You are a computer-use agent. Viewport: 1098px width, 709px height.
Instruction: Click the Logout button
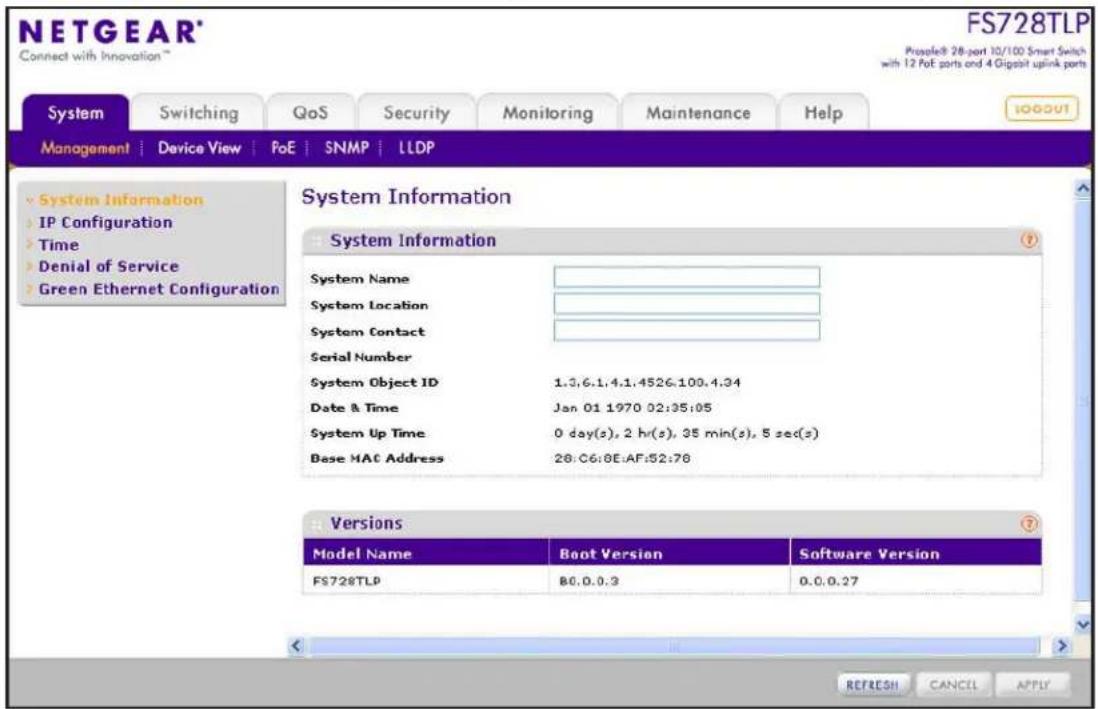[x=1041, y=109]
